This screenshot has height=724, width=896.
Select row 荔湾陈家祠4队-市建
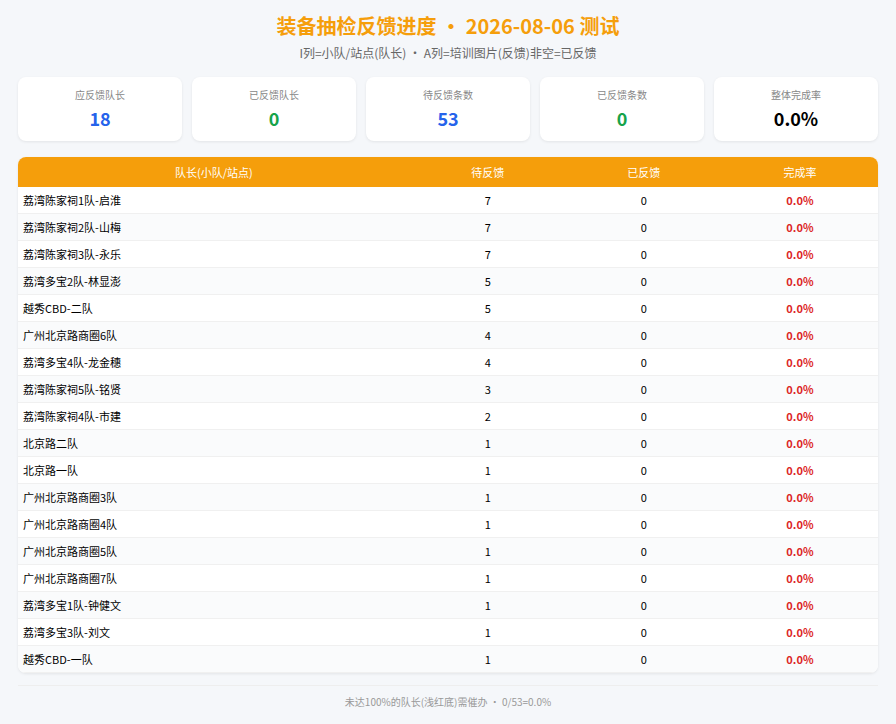tap(448, 417)
